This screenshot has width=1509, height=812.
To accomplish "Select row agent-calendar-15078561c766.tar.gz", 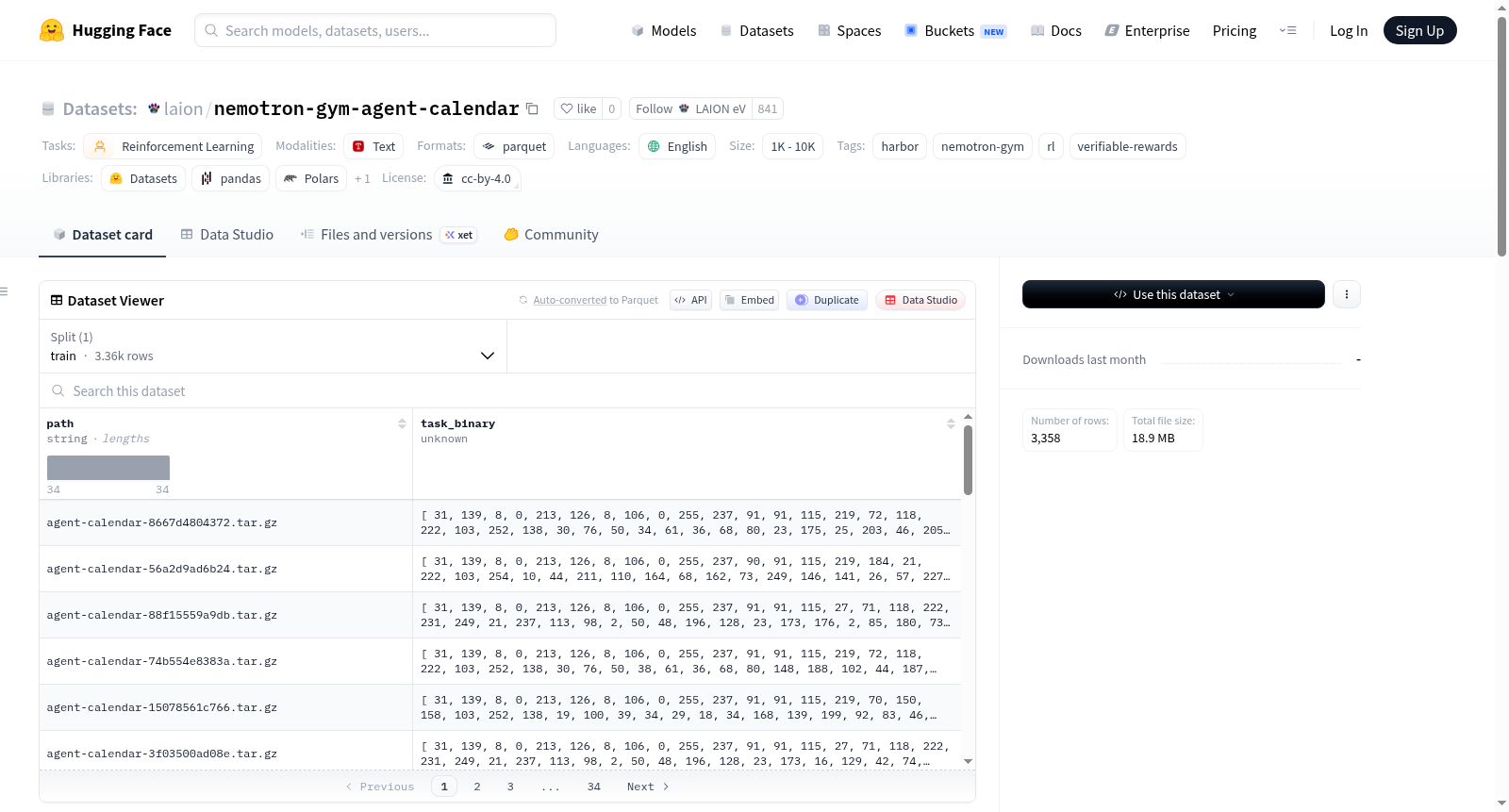I will [500, 707].
